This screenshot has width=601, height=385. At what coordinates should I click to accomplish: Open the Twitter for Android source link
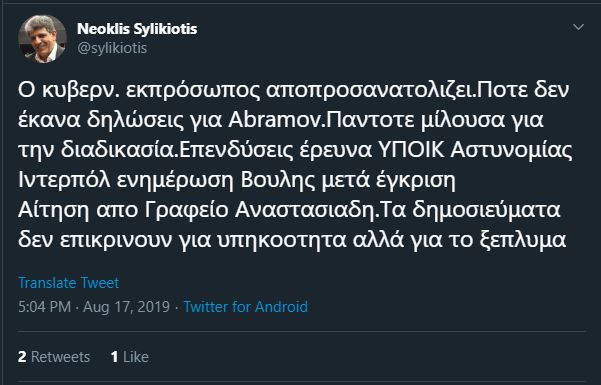[246, 307]
